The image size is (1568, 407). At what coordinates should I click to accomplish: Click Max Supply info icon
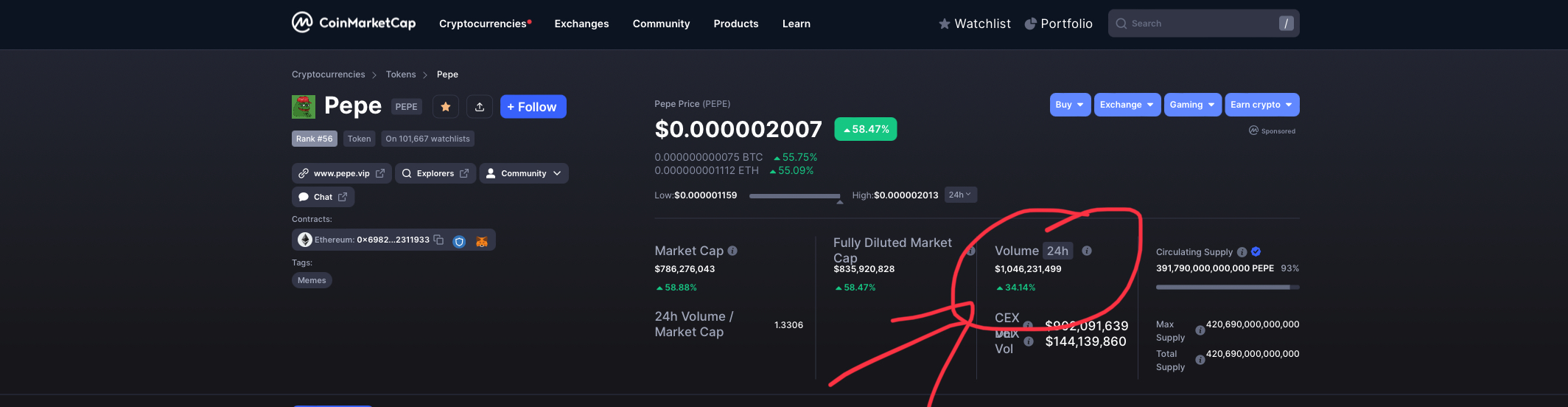1200,330
